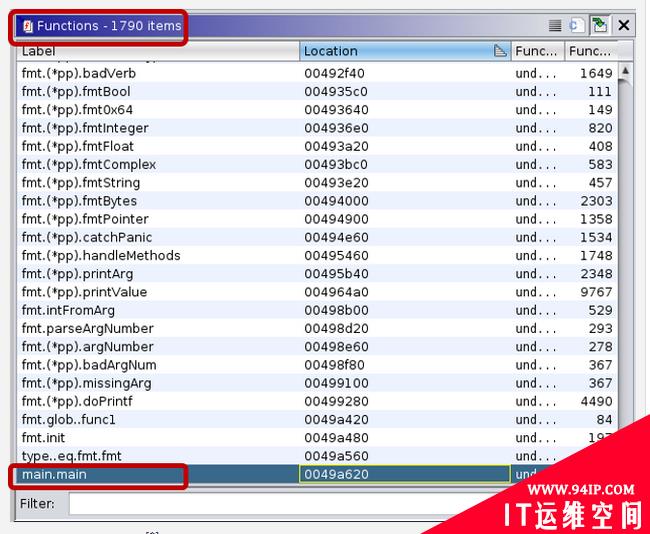Close the Functions window with X

click(623, 26)
